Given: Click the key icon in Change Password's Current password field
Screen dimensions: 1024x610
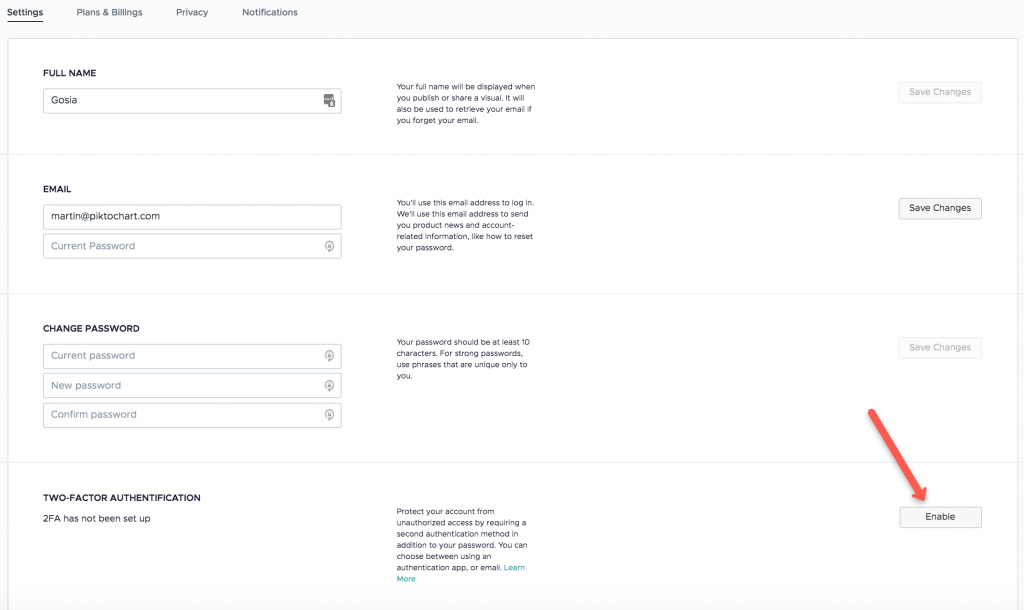Looking at the screenshot, I should click(329, 356).
